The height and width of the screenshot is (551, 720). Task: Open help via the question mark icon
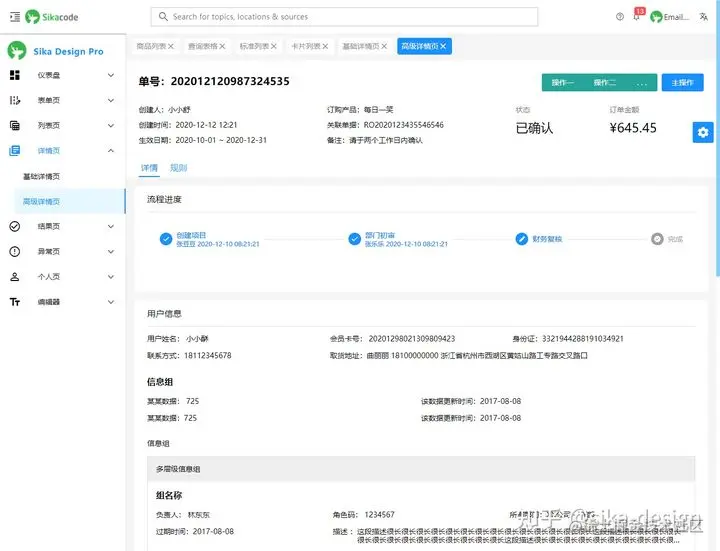620,17
